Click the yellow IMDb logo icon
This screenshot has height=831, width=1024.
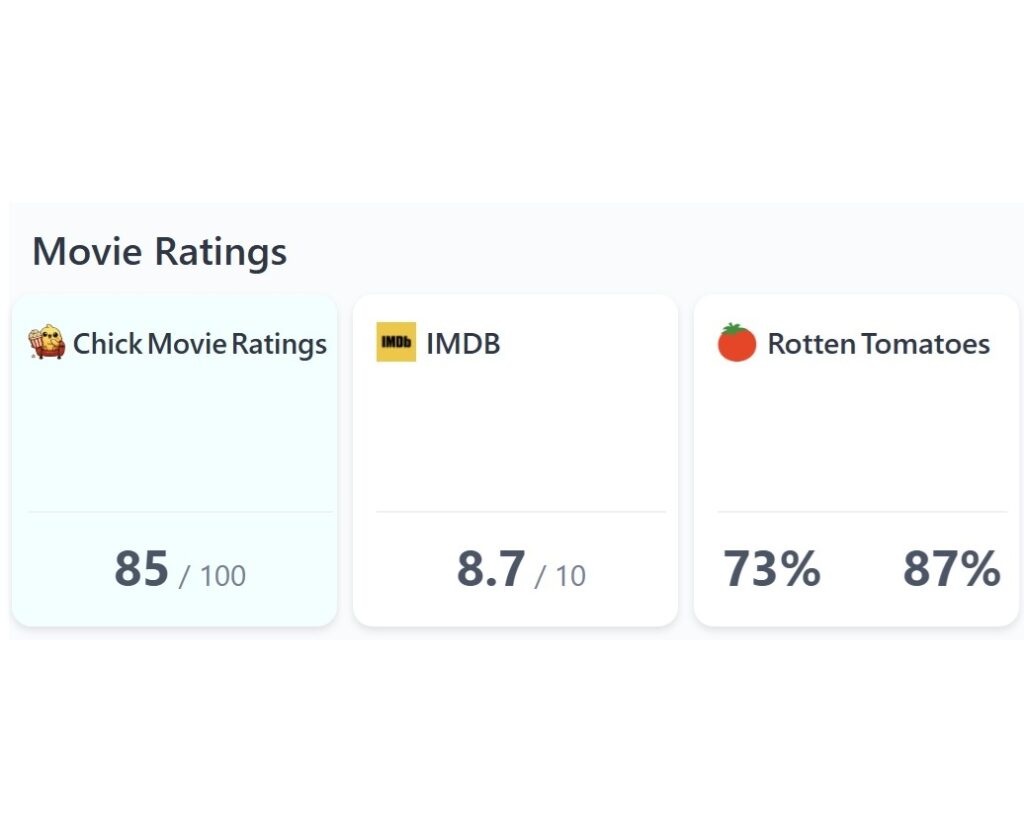[x=396, y=342]
